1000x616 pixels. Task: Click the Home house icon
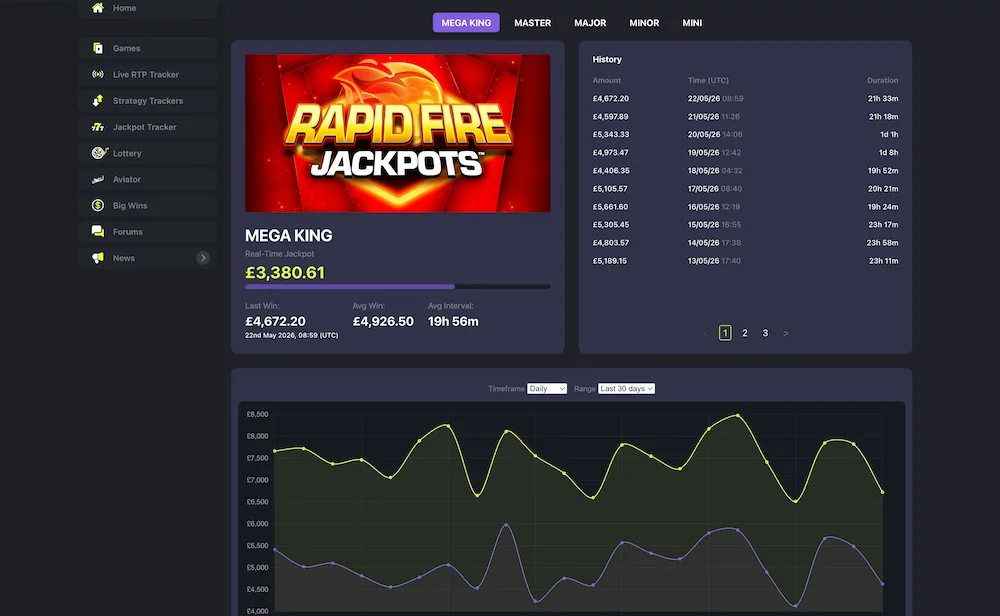[98, 8]
